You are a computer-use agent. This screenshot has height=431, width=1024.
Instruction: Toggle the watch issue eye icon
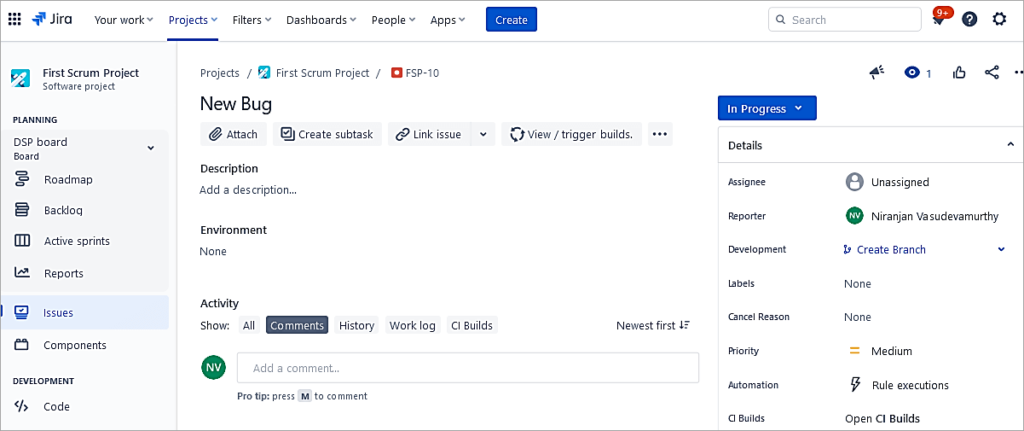911,73
